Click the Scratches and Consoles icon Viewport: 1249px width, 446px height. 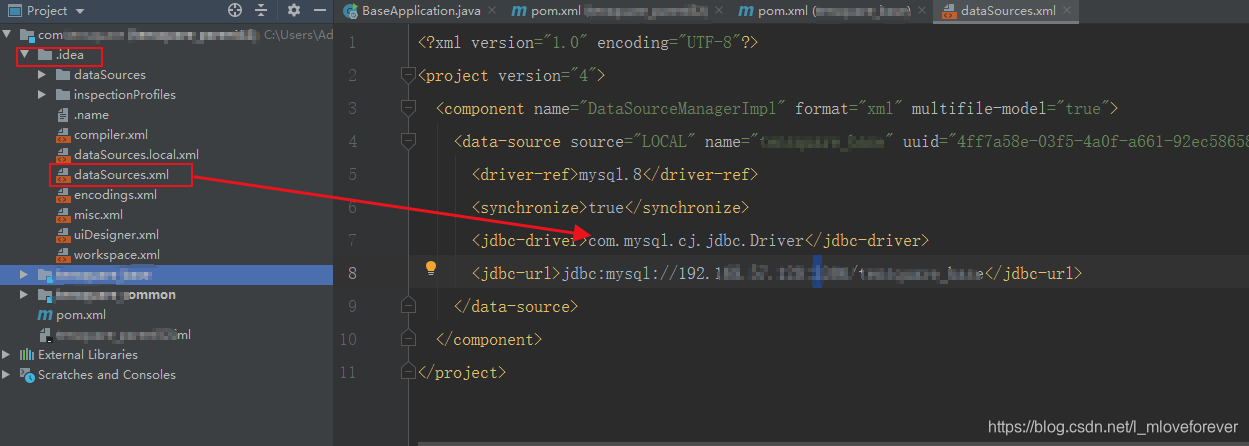(27, 375)
